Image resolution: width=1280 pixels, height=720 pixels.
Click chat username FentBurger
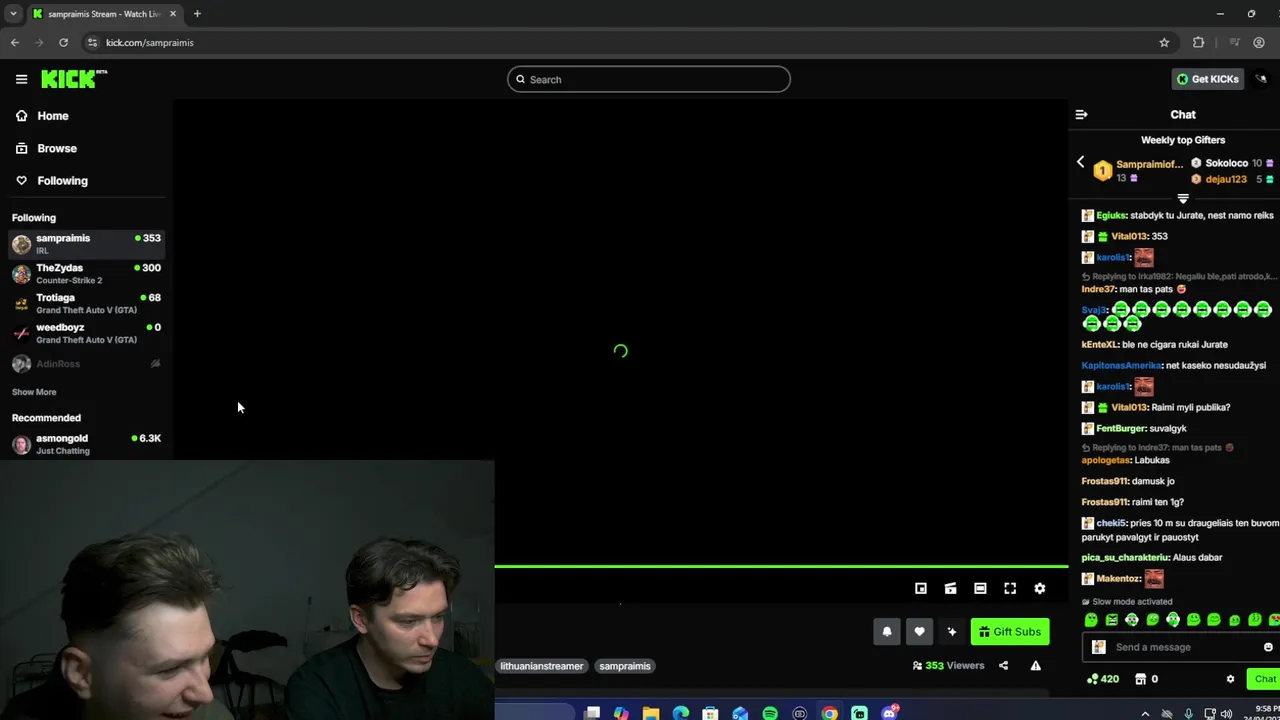tap(1120, 428)
